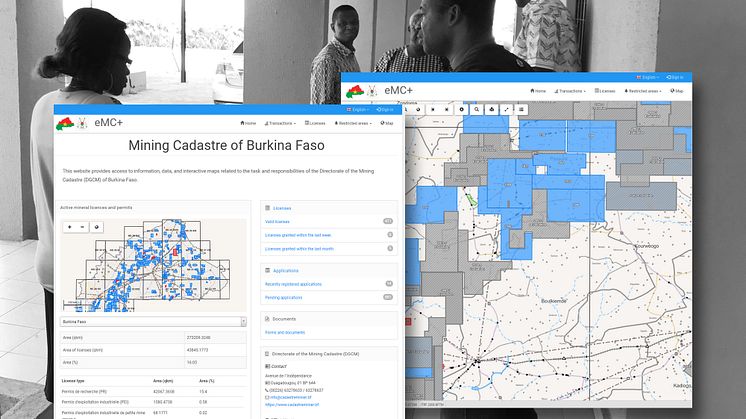Screen dimensions: 746x419
Task: Zoom in on the small overview map
Action: 68,226
